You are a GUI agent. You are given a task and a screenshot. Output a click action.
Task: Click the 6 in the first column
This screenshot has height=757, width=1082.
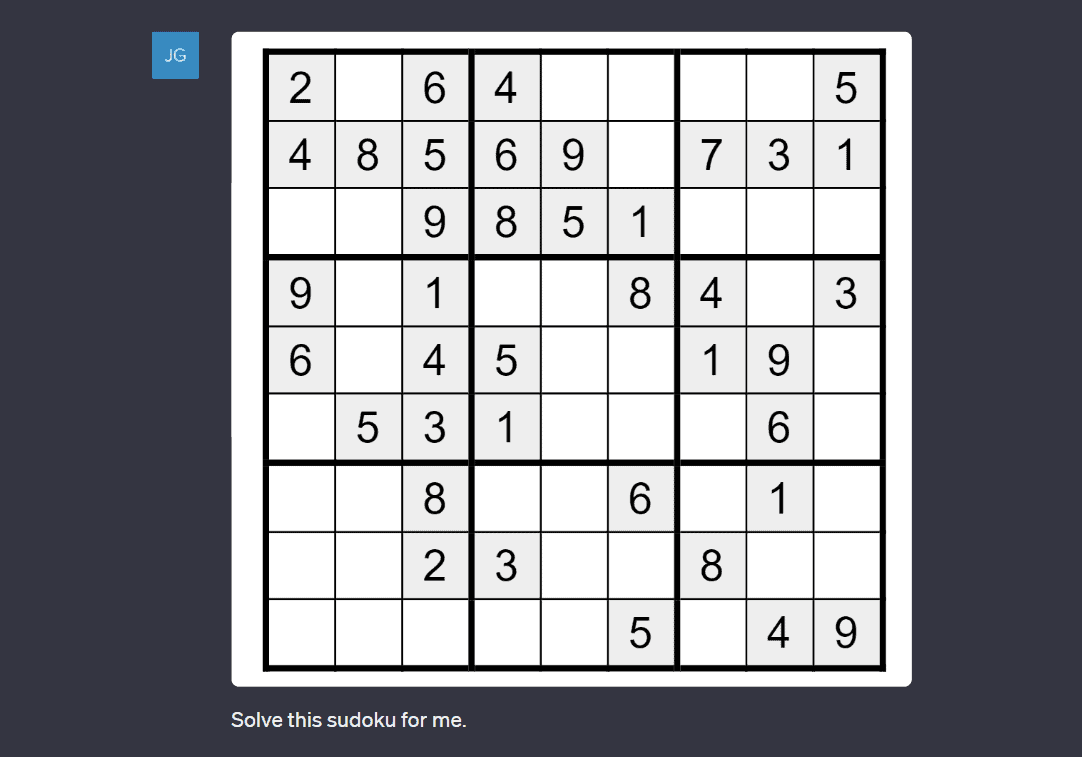tap(300, 360)
